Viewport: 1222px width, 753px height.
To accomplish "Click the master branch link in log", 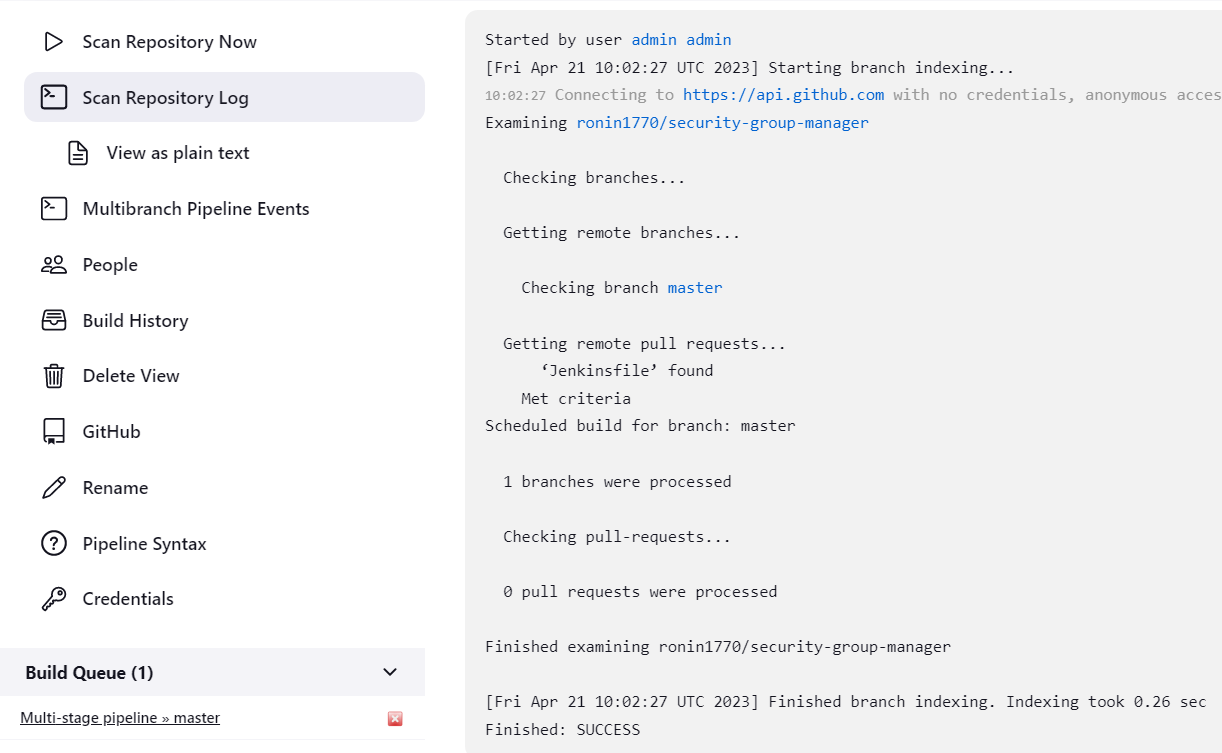I will coord(695,288).
